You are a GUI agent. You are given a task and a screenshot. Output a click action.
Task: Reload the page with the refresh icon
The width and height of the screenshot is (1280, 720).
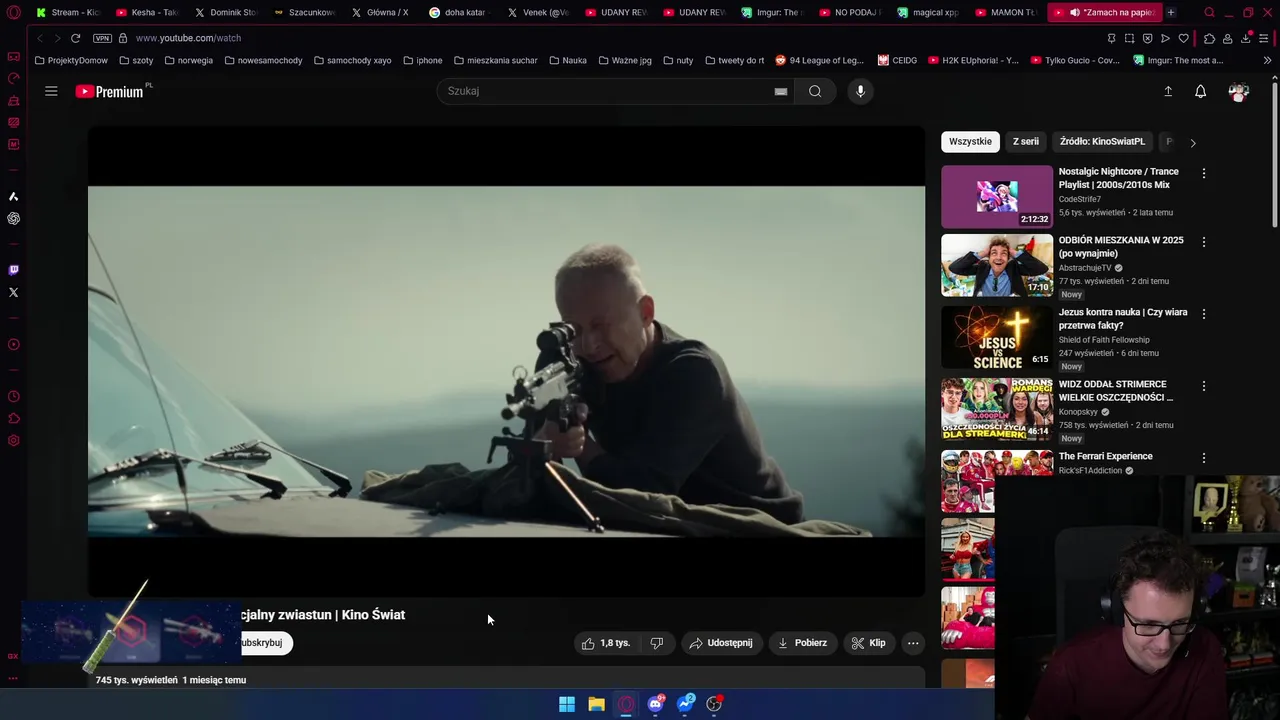tap(75, 38)
